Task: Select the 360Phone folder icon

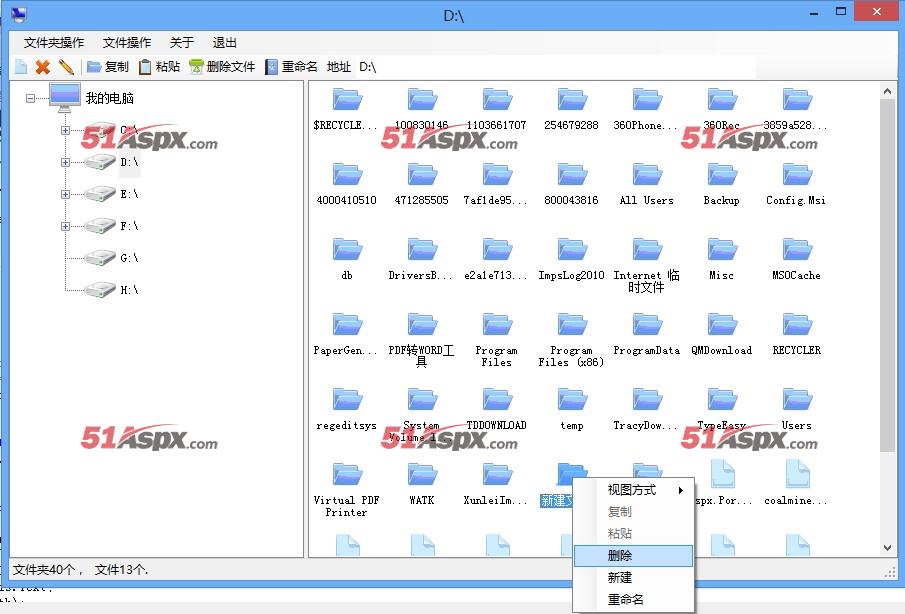Action: pos(647,99)
